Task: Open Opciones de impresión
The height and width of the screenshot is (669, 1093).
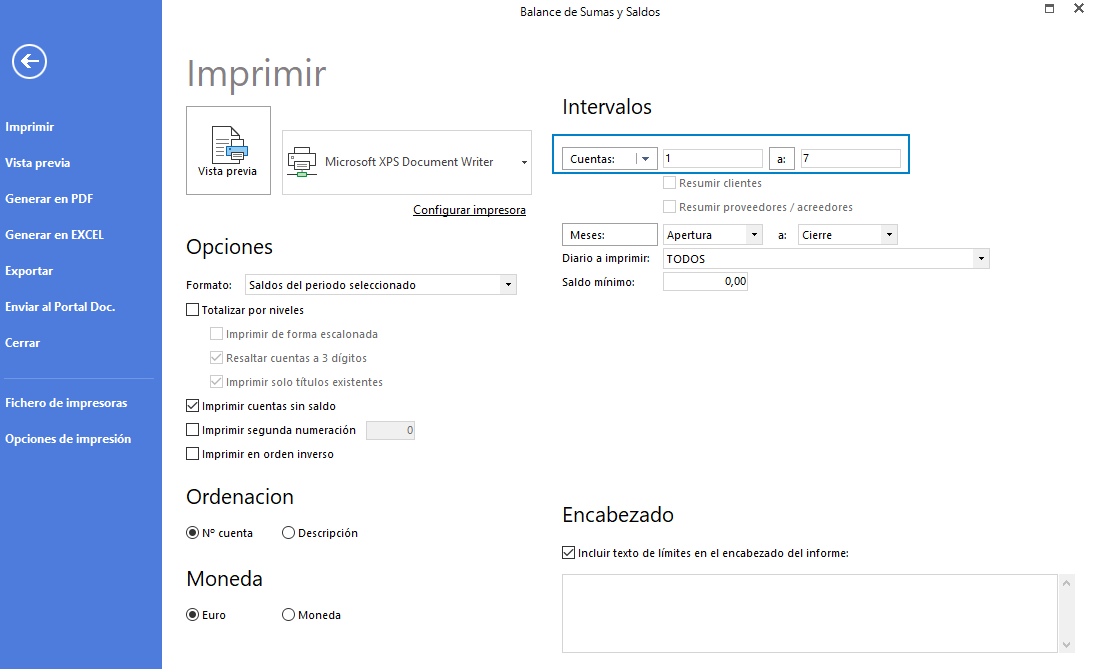Action: (68, 439)
